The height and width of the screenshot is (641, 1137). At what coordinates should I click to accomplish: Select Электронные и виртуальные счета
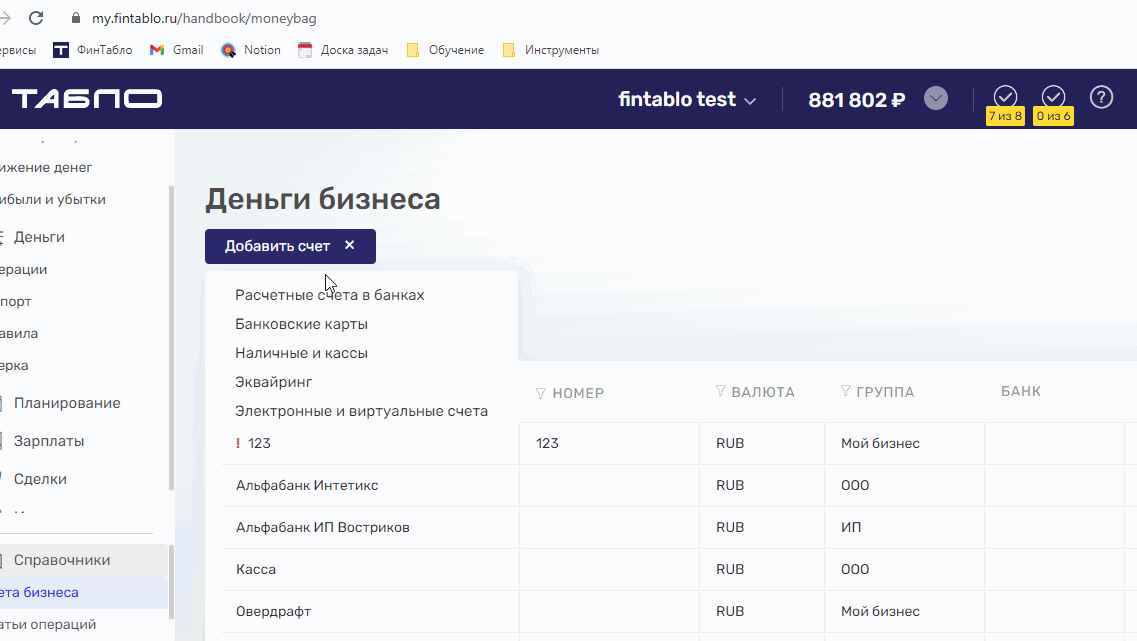pyautogui.click(x=361, y=411)
